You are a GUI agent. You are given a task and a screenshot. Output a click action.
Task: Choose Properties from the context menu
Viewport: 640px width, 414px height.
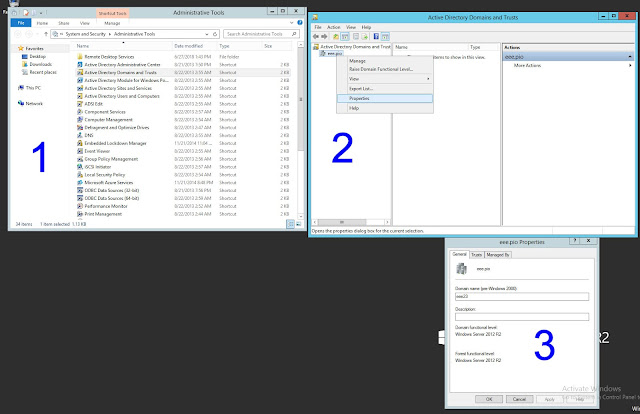[384, 98]
